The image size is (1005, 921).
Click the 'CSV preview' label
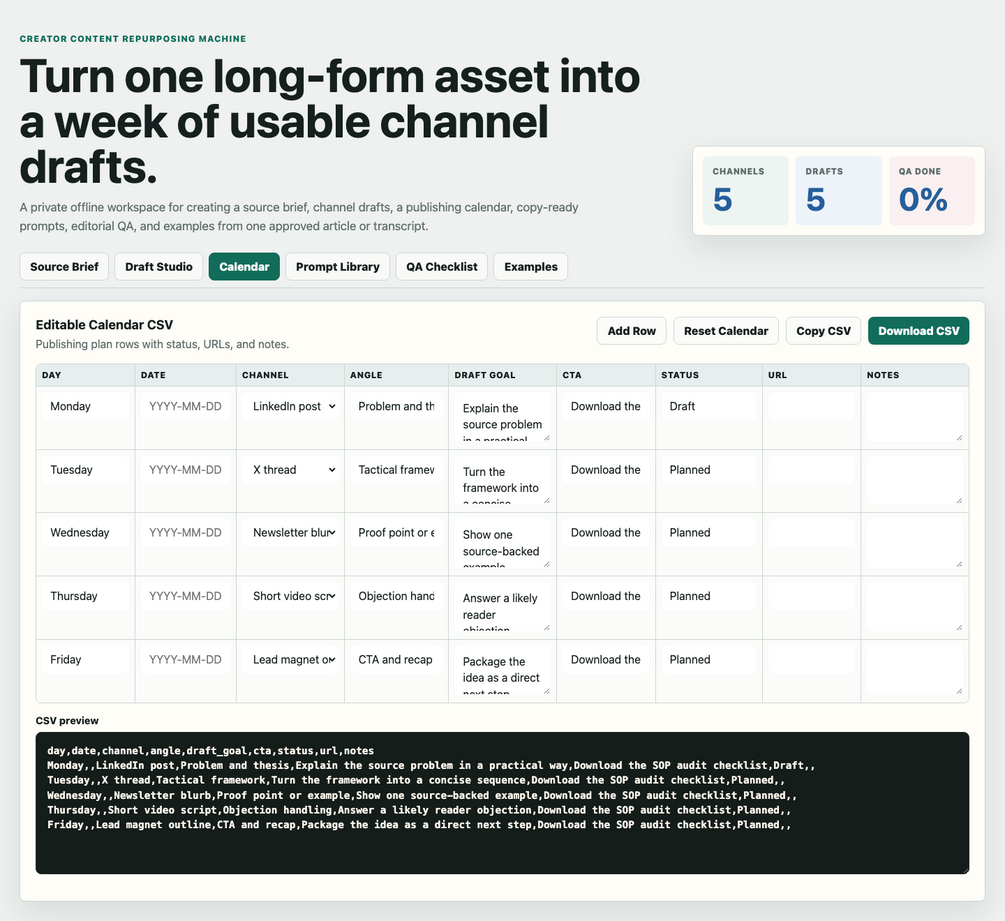point(67,720)
